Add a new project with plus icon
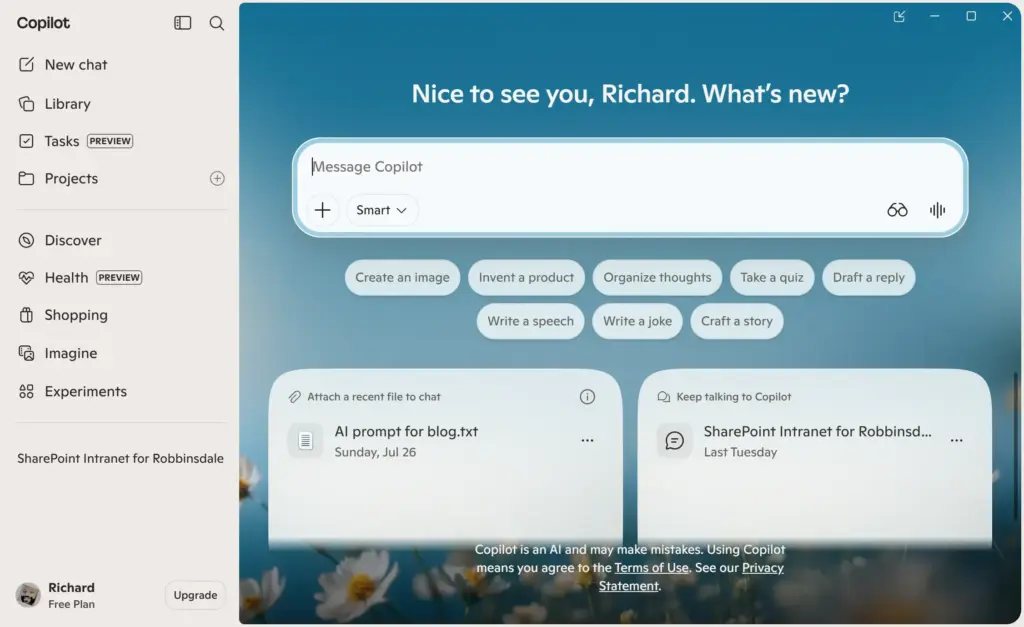This screenshot has height=627, width=1024. [217, 178]
